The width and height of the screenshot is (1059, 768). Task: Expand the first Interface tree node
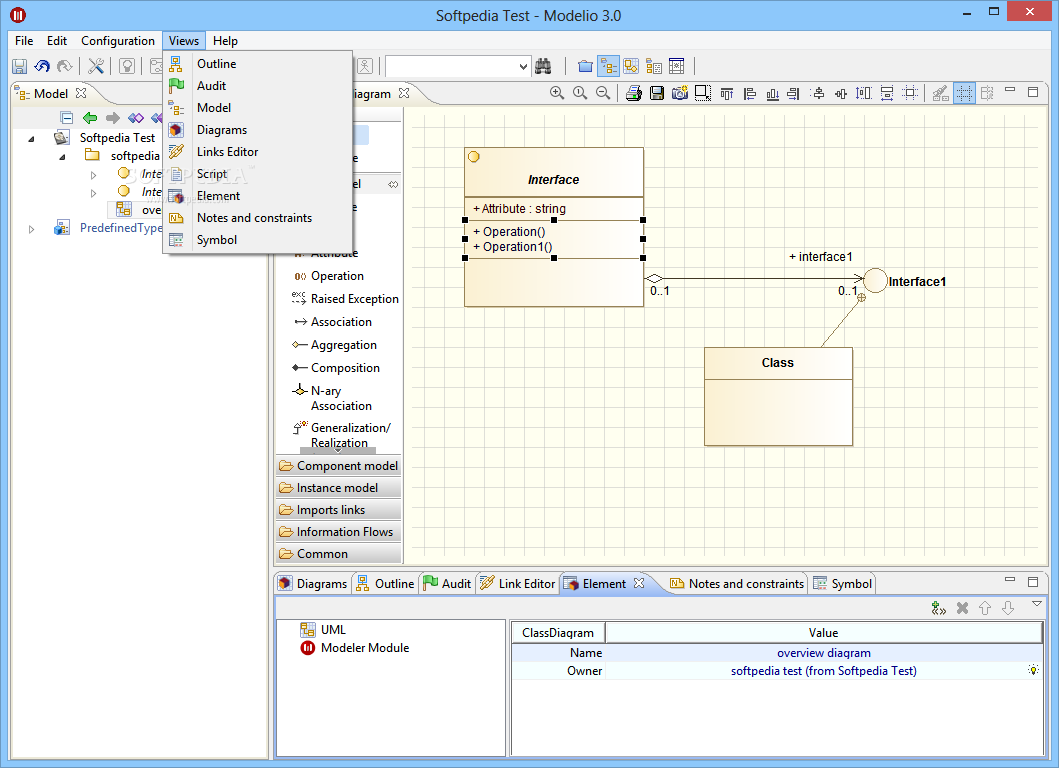click(x=93, y=175)
